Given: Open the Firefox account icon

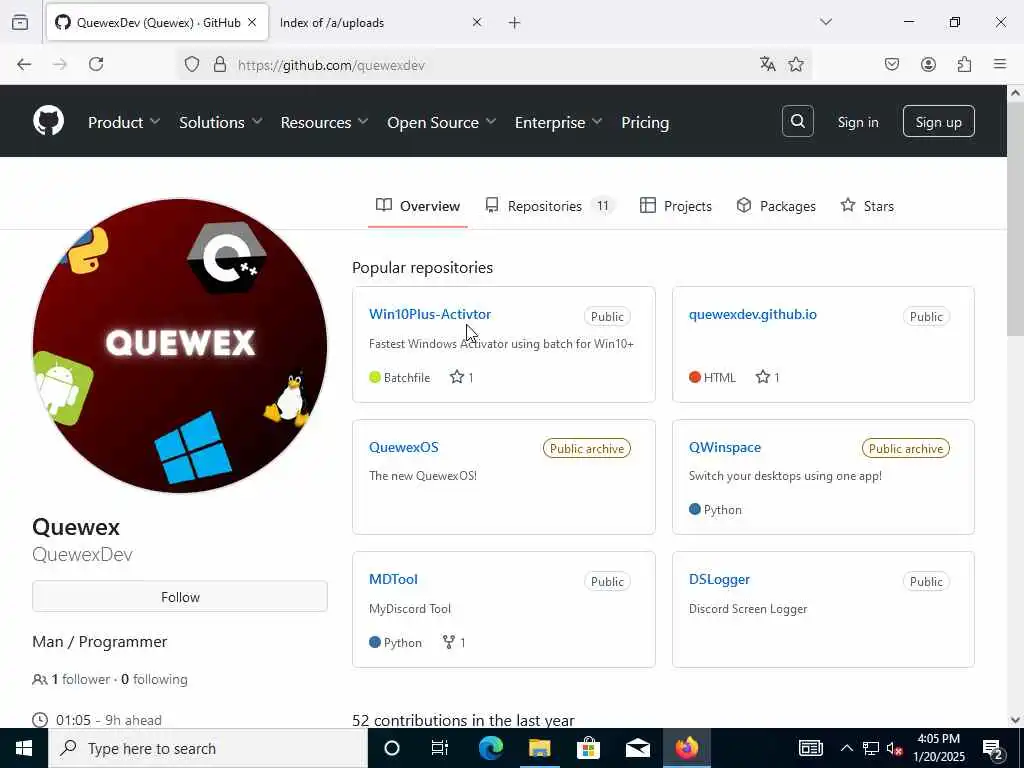Looking at the screenshot, I should coord(928,64).
